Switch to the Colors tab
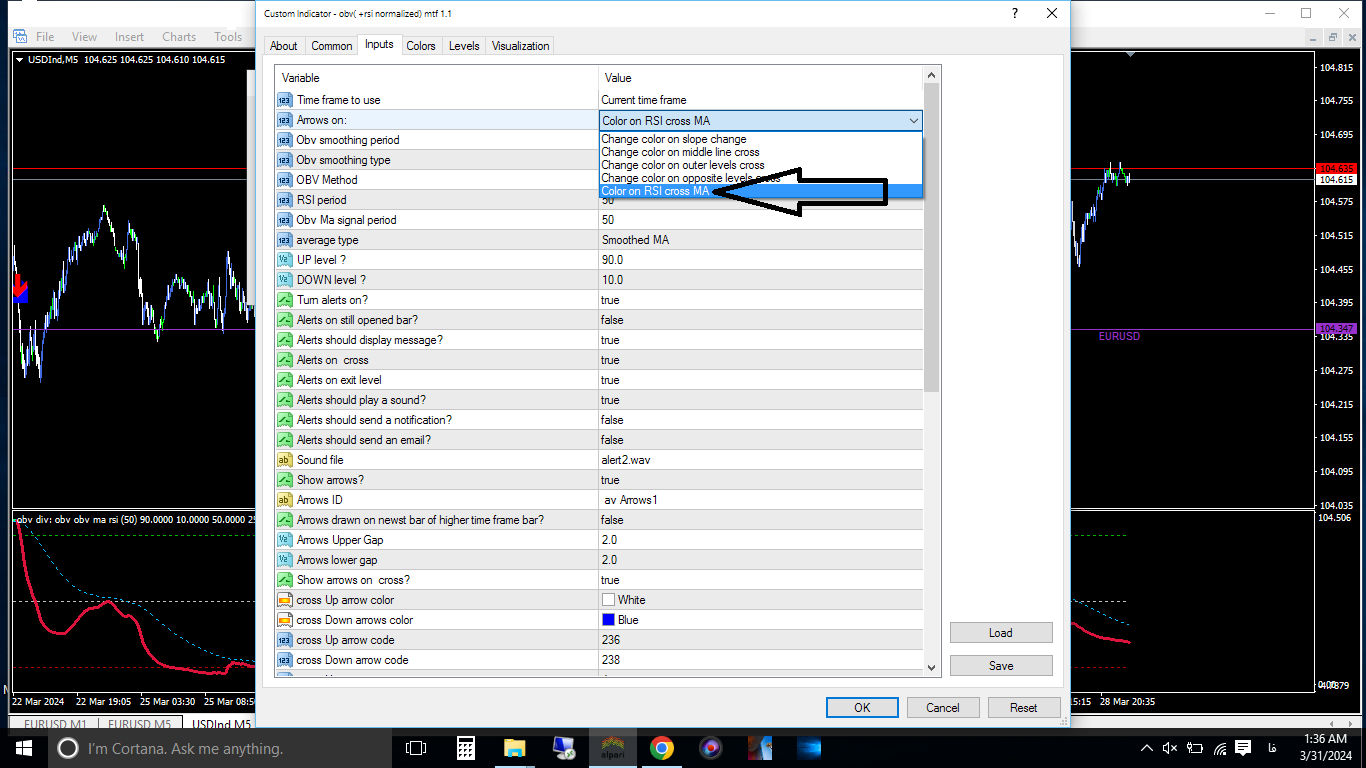This screenshot has width=1366, height=768. [x=421, y=46]
